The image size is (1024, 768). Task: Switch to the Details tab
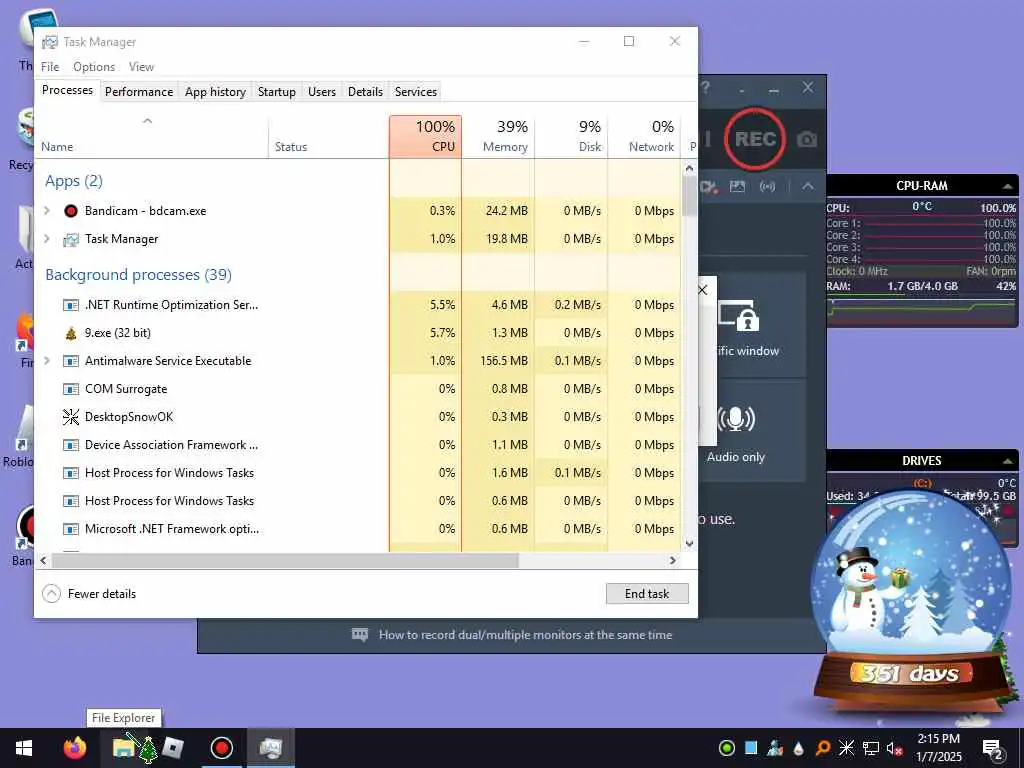pyautogui.click(x=365, y=91)
